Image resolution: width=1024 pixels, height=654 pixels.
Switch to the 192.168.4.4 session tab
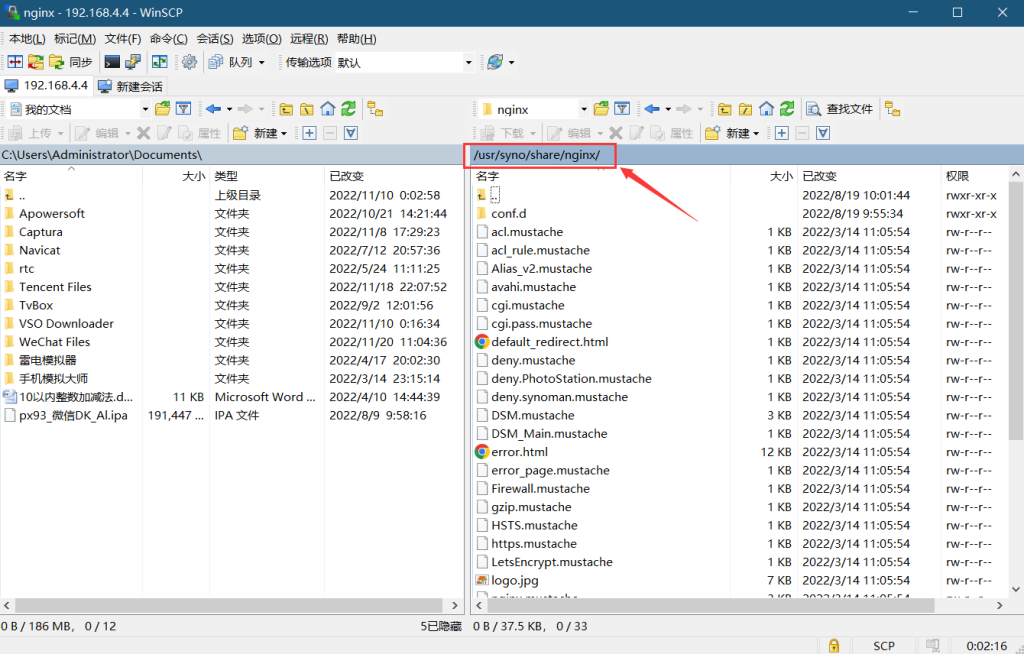(x=46, y=86)
